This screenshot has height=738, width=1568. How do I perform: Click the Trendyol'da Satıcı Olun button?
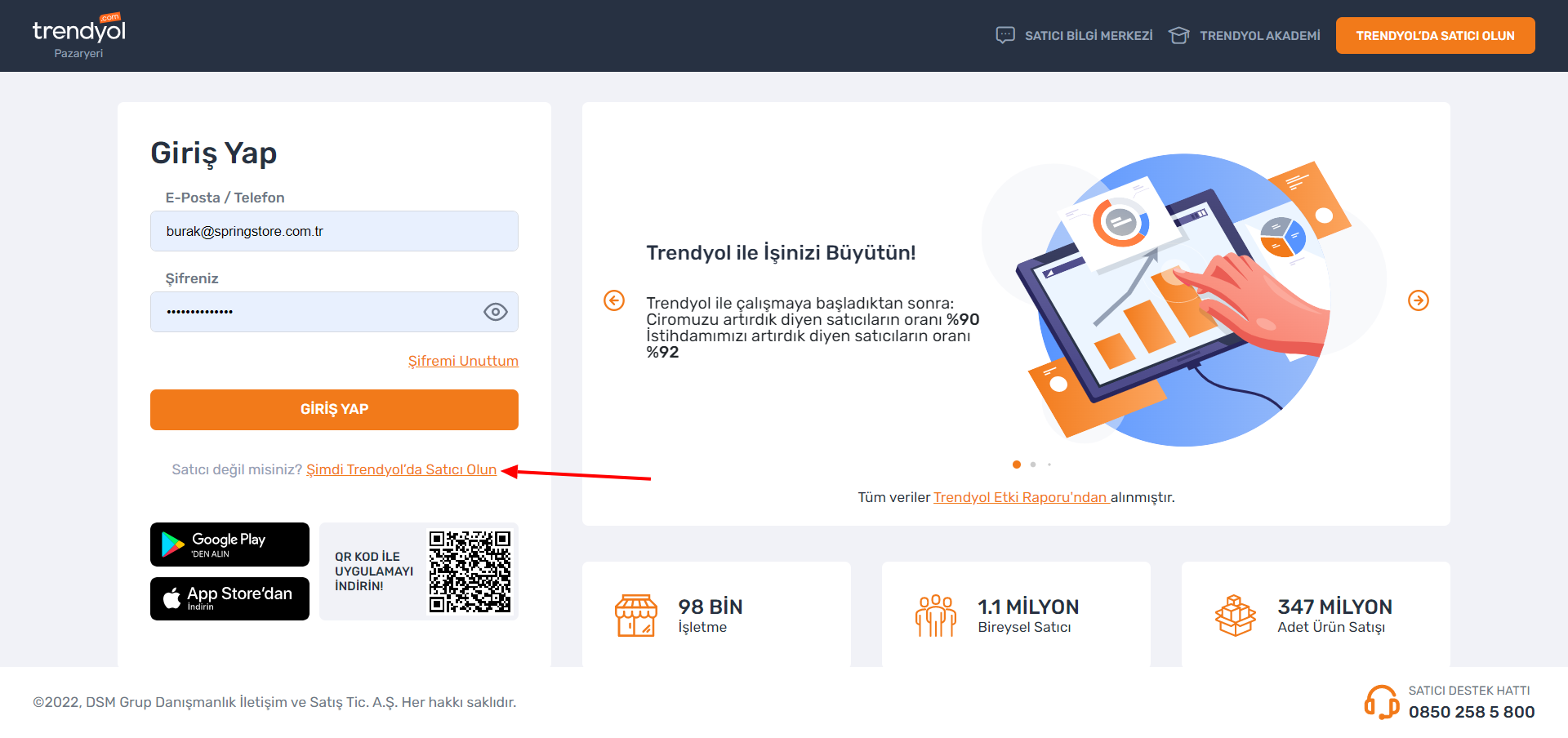pos(1435,36)
